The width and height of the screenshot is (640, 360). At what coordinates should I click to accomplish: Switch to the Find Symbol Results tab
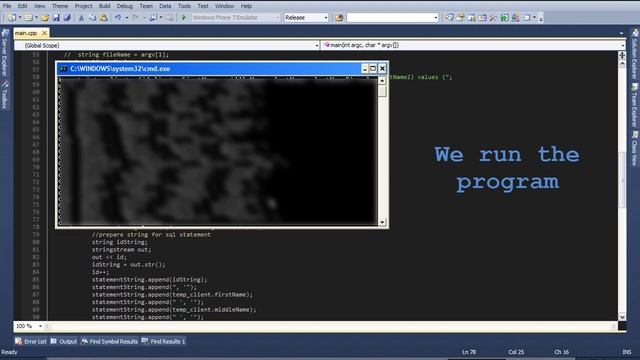point(109,341)
